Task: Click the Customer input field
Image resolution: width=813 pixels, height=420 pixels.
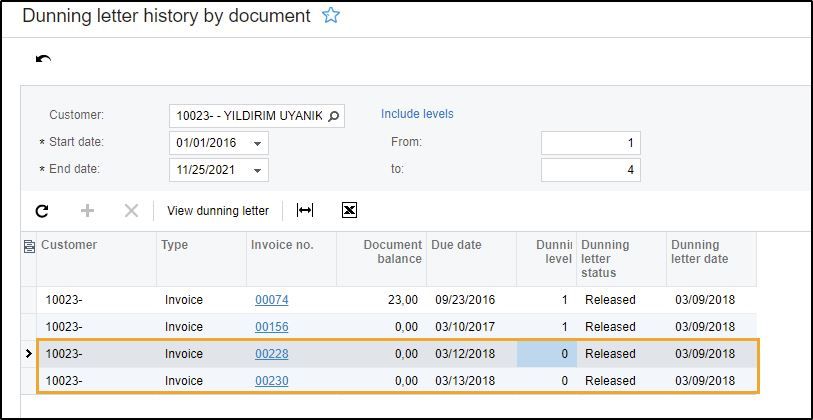Action: (248, 116)
